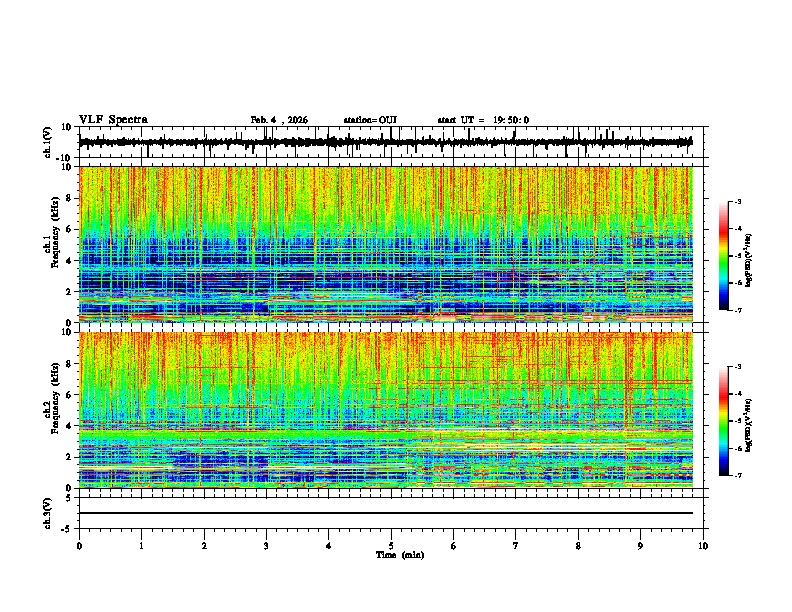
Task: Click the "VLF Spectra" plot title
Action: pos(113,120)
